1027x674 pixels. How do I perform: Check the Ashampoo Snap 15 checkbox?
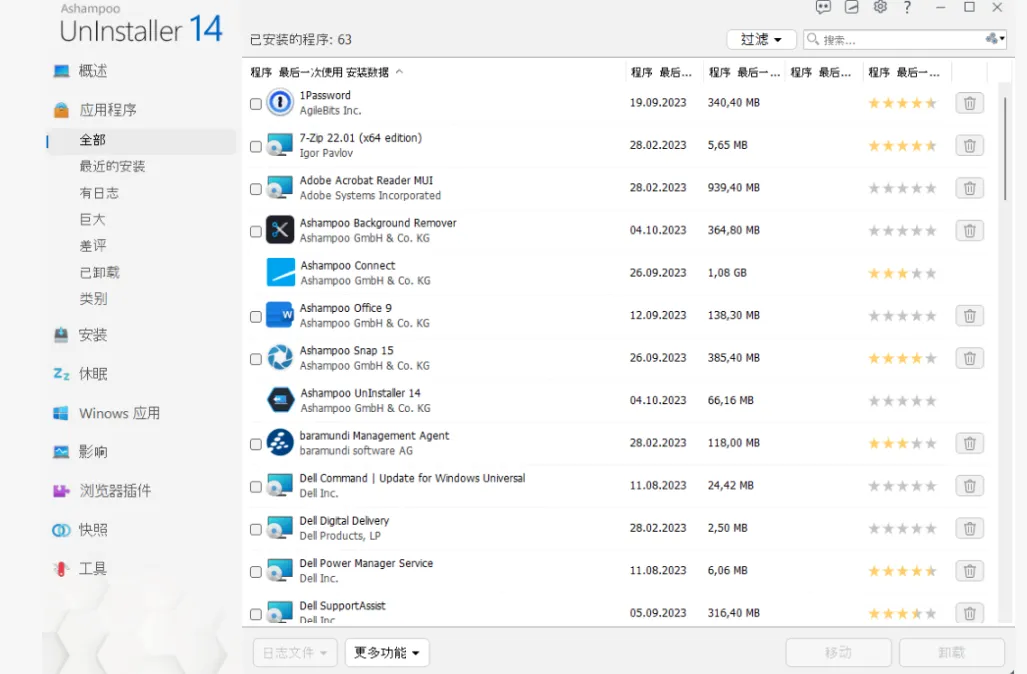(256, 359)
